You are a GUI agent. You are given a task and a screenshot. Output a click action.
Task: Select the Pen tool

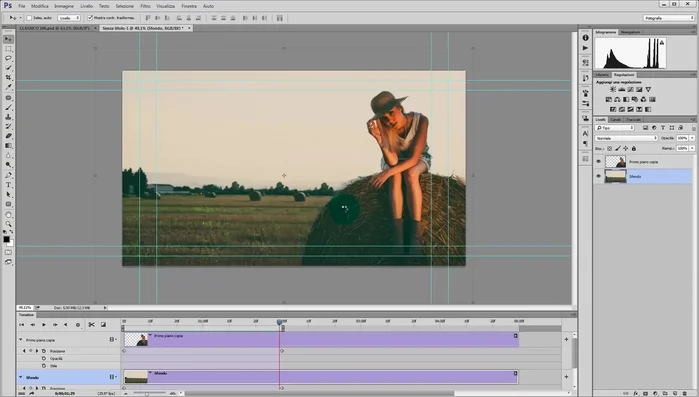(x=8, y=175)
